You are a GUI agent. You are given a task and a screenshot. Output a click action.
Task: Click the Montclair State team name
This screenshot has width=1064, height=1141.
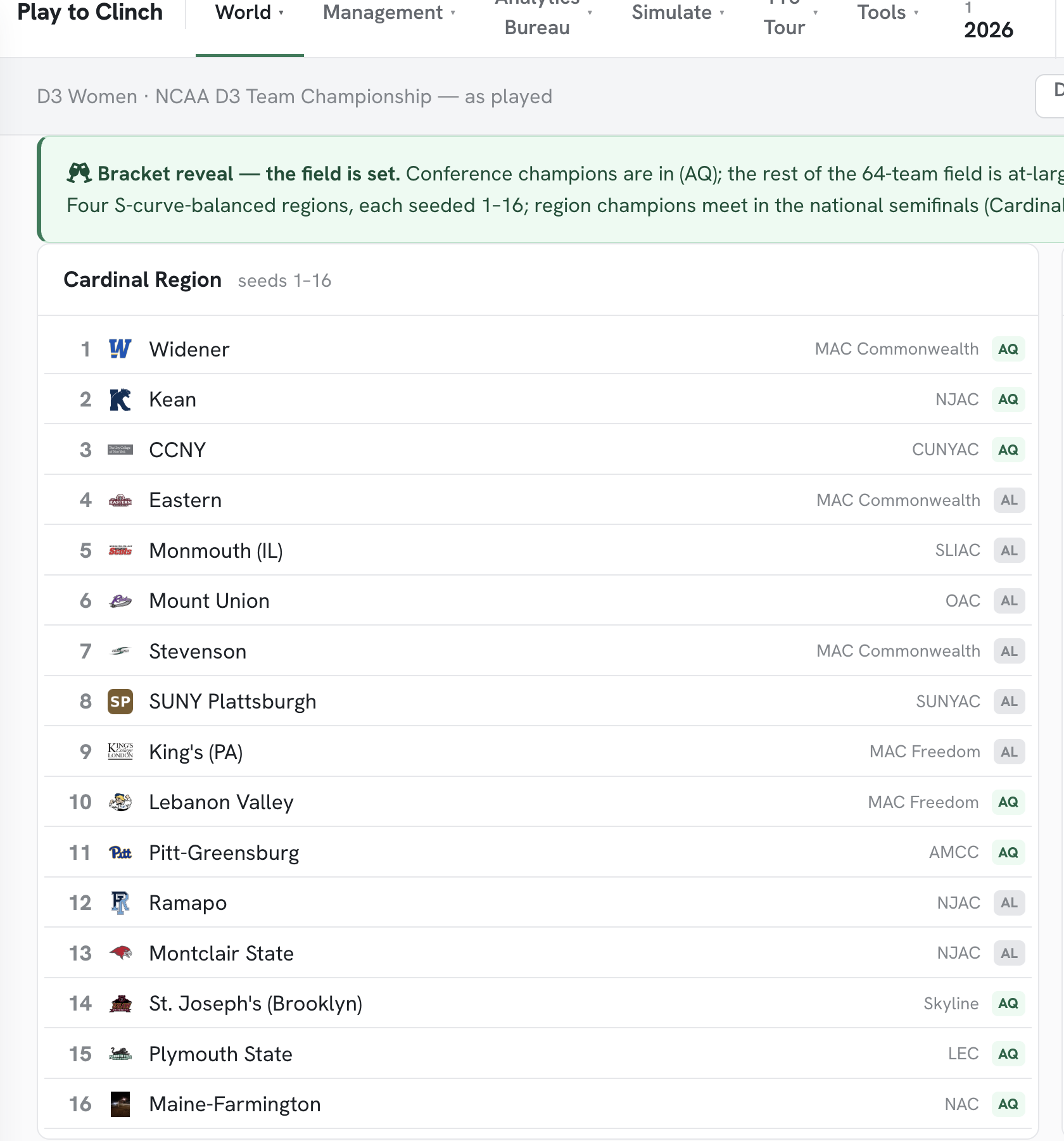click(x=221, y=953)
